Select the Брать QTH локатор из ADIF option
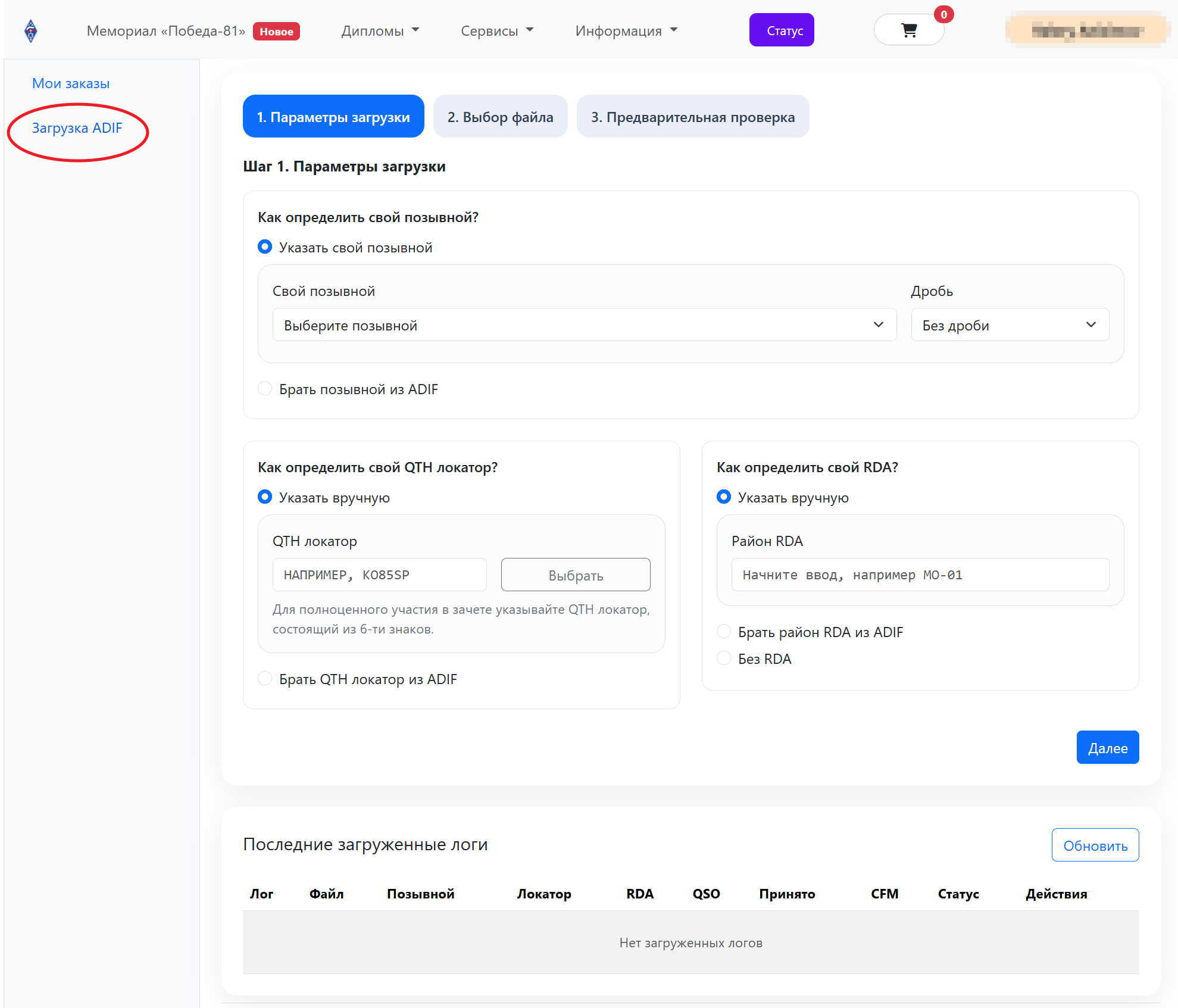1178x1008 pixels. (265, 679)
